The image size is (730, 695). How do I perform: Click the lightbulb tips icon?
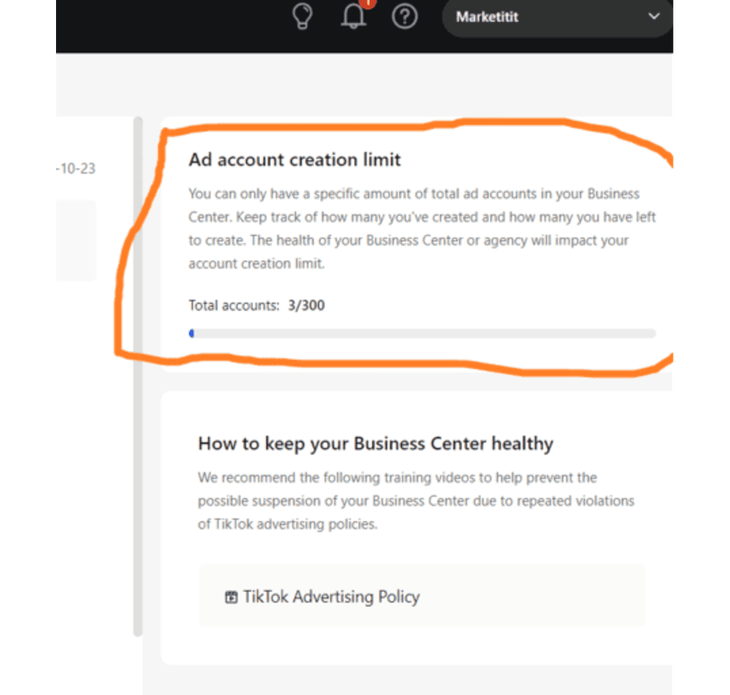(x=302, y=17)
